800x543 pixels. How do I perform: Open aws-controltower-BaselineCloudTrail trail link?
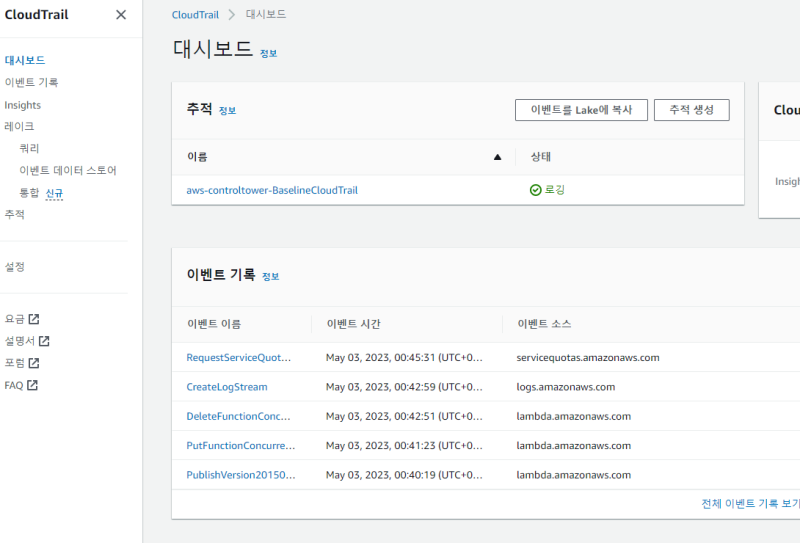pyautogui.click(x=272, y=190)
